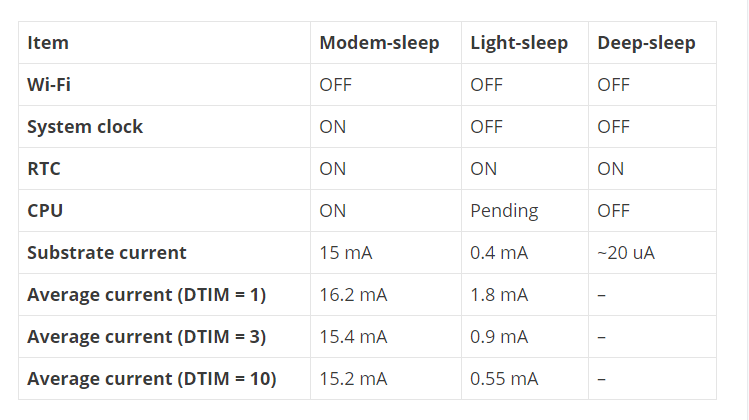This screenshot has width=749, height=420.
Task: Click the 16.2 mA Modem-sleep value
Action: click(353, 295)
